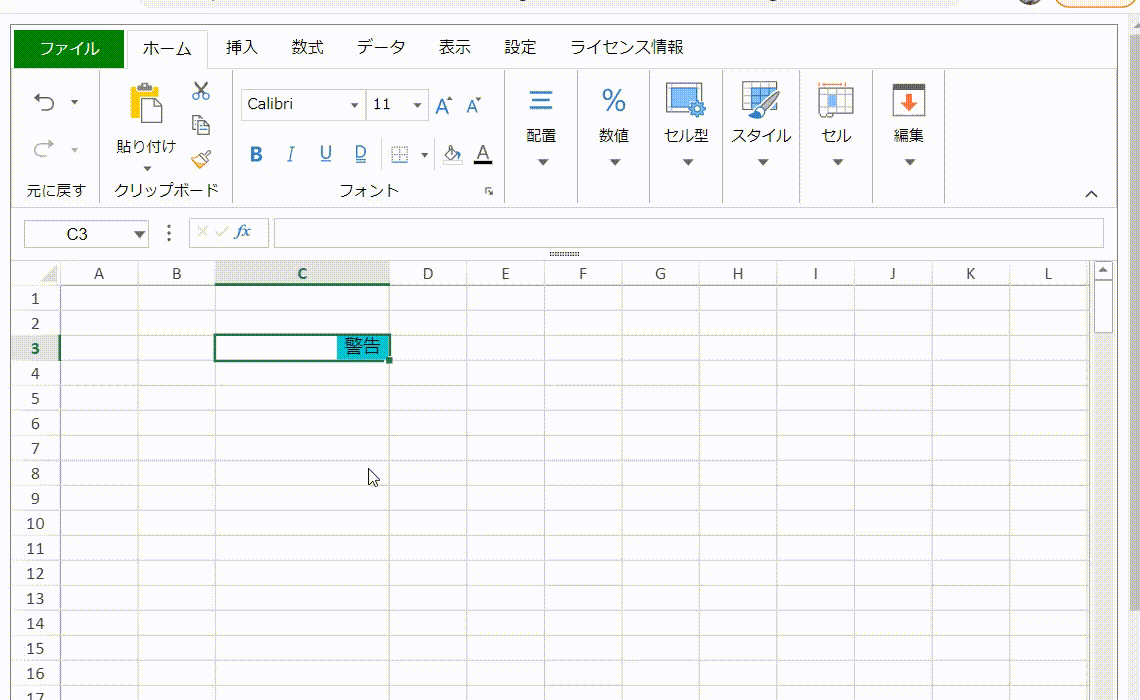
Task: Click the formula bar input field
Action: (688, 233)
